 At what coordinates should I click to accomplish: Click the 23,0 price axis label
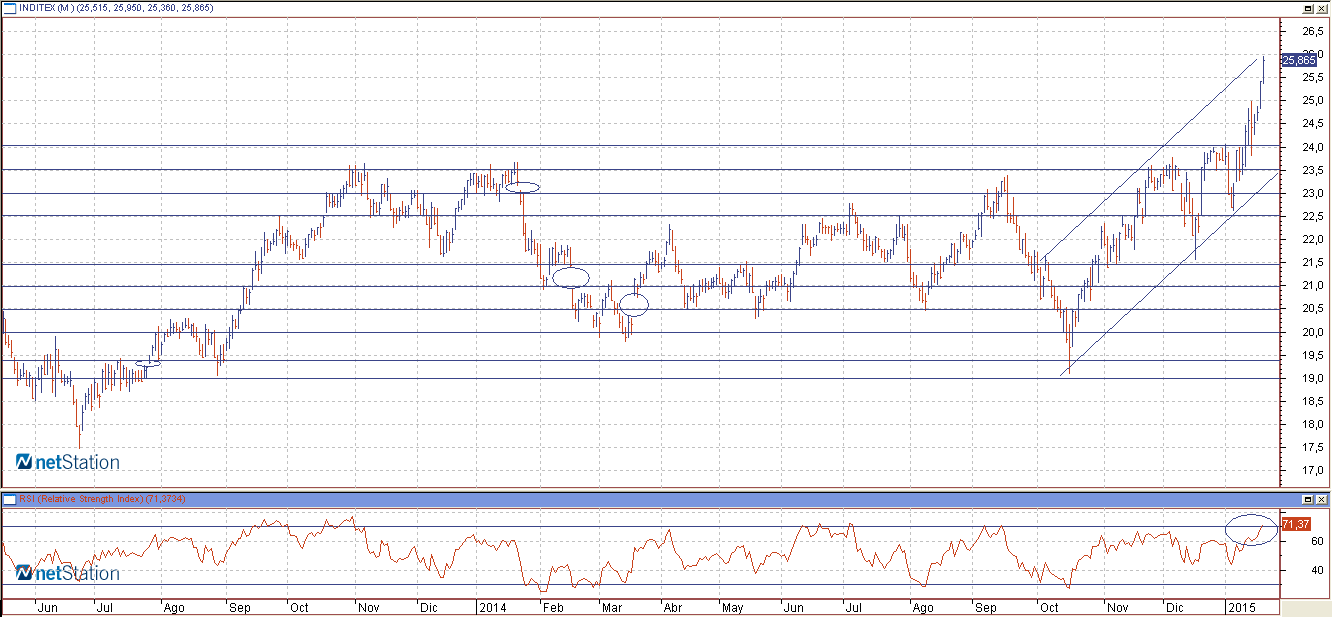click(1313, 193)
